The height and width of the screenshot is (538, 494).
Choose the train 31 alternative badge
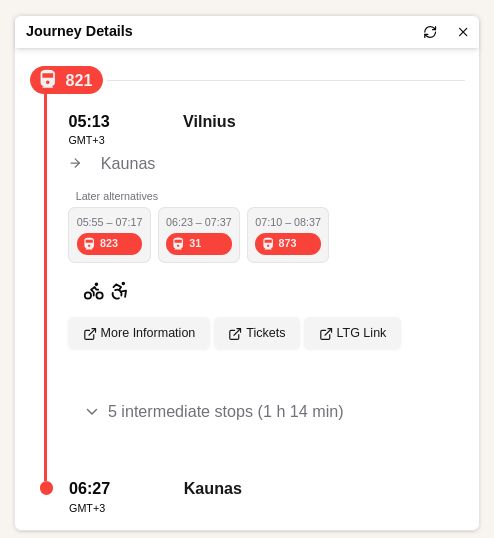(x=199, y=244)
